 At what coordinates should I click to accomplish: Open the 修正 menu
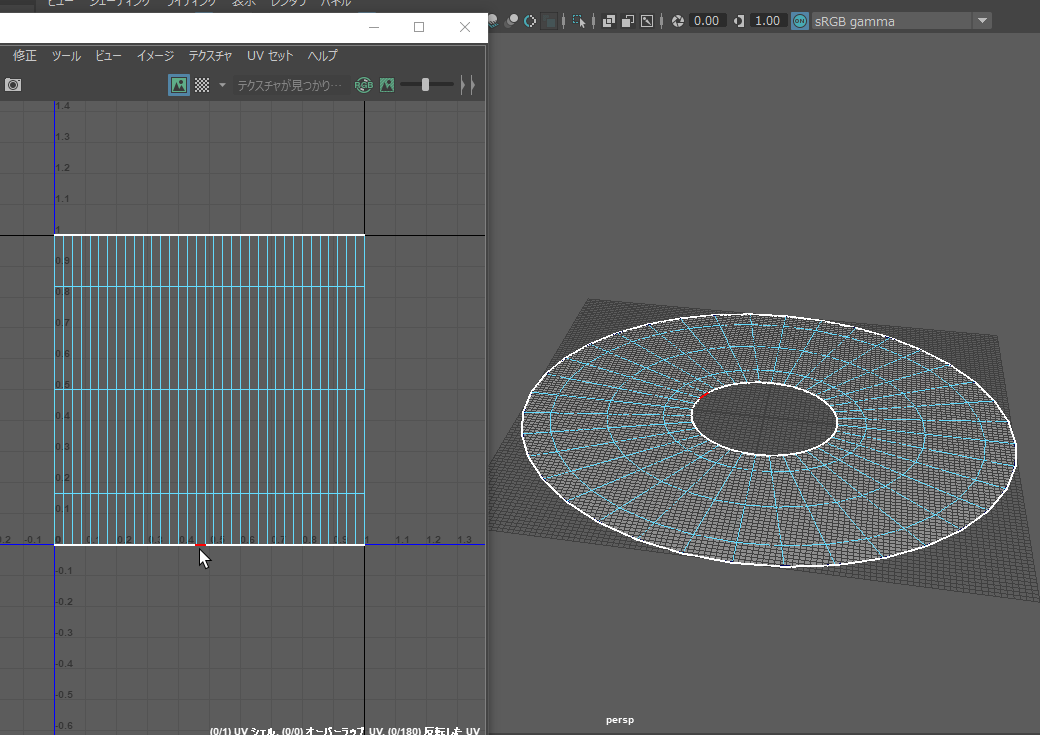pyautogui.click(x=25, y=56)
